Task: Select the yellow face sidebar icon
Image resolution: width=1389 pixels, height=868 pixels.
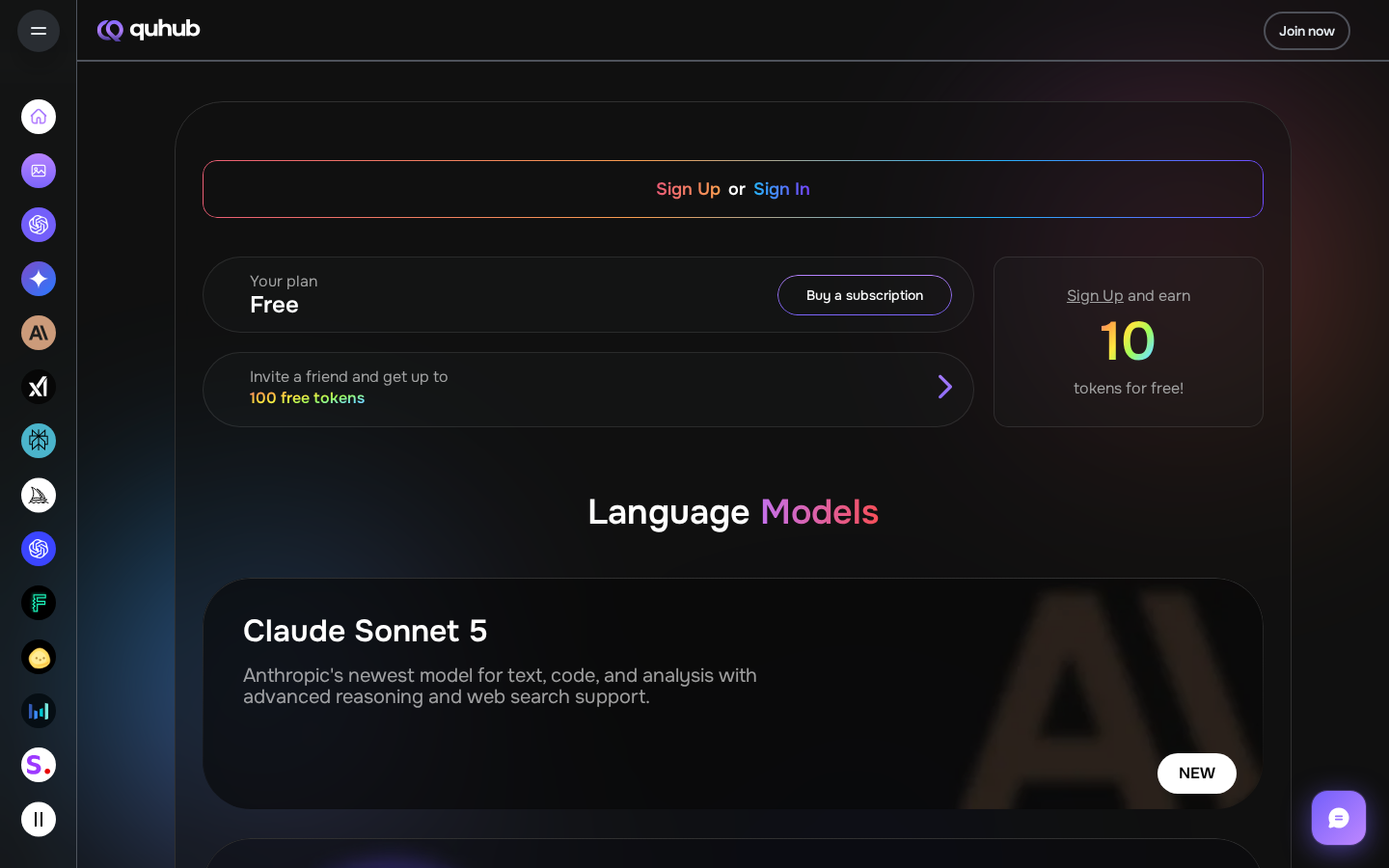Action: 39,657
